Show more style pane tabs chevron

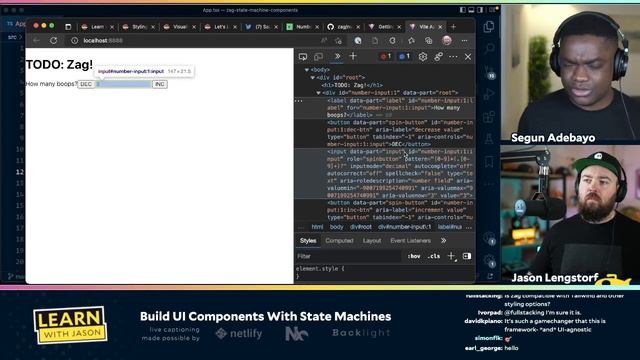tap(443, 241)
